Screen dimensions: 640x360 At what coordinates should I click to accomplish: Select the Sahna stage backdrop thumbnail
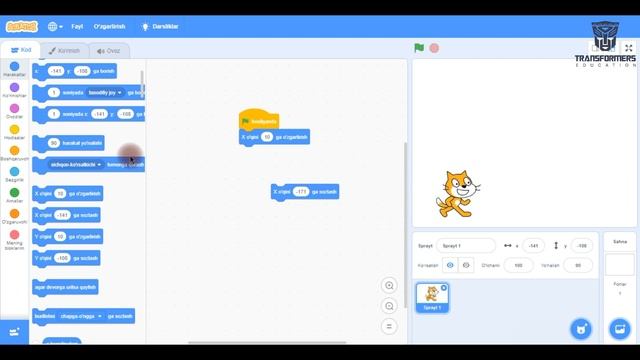pyautogui.click(x=620, y=264)
